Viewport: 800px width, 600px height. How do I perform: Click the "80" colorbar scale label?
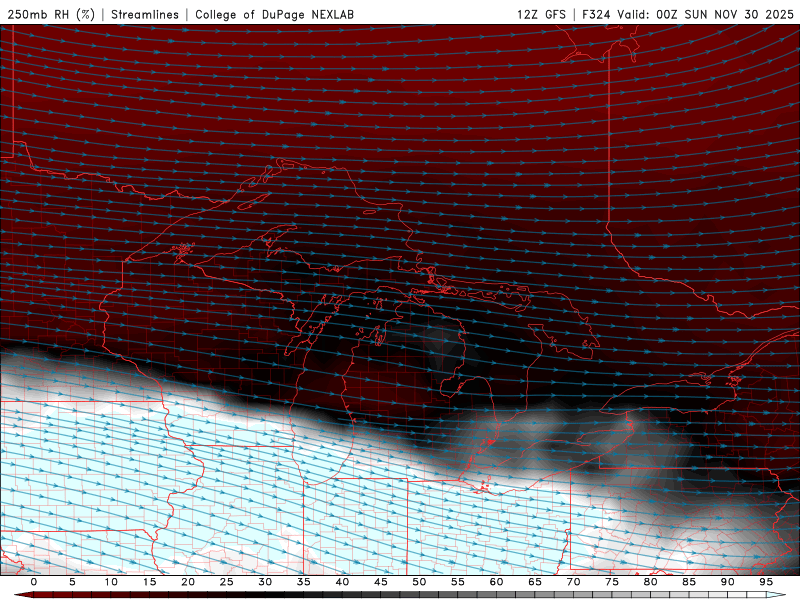pos(650,582)
